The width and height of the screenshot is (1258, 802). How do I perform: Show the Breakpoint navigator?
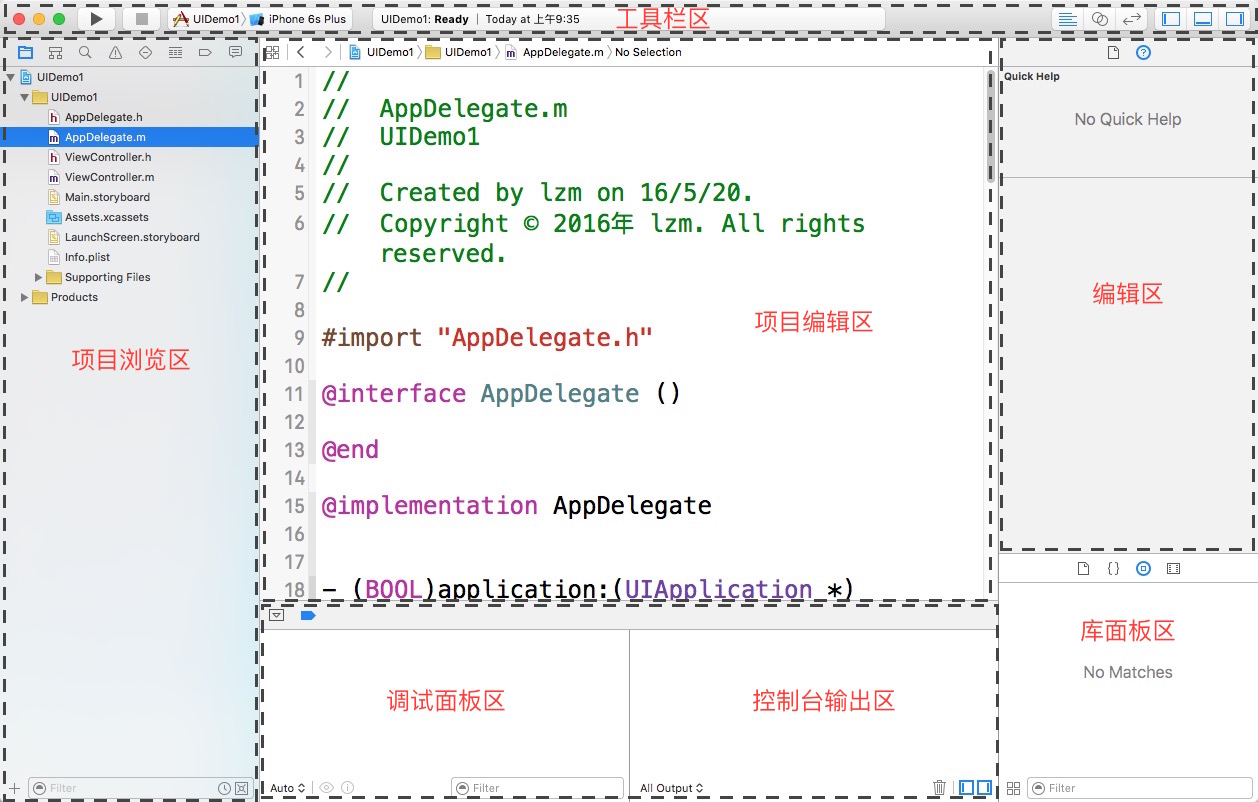[204, 52]
